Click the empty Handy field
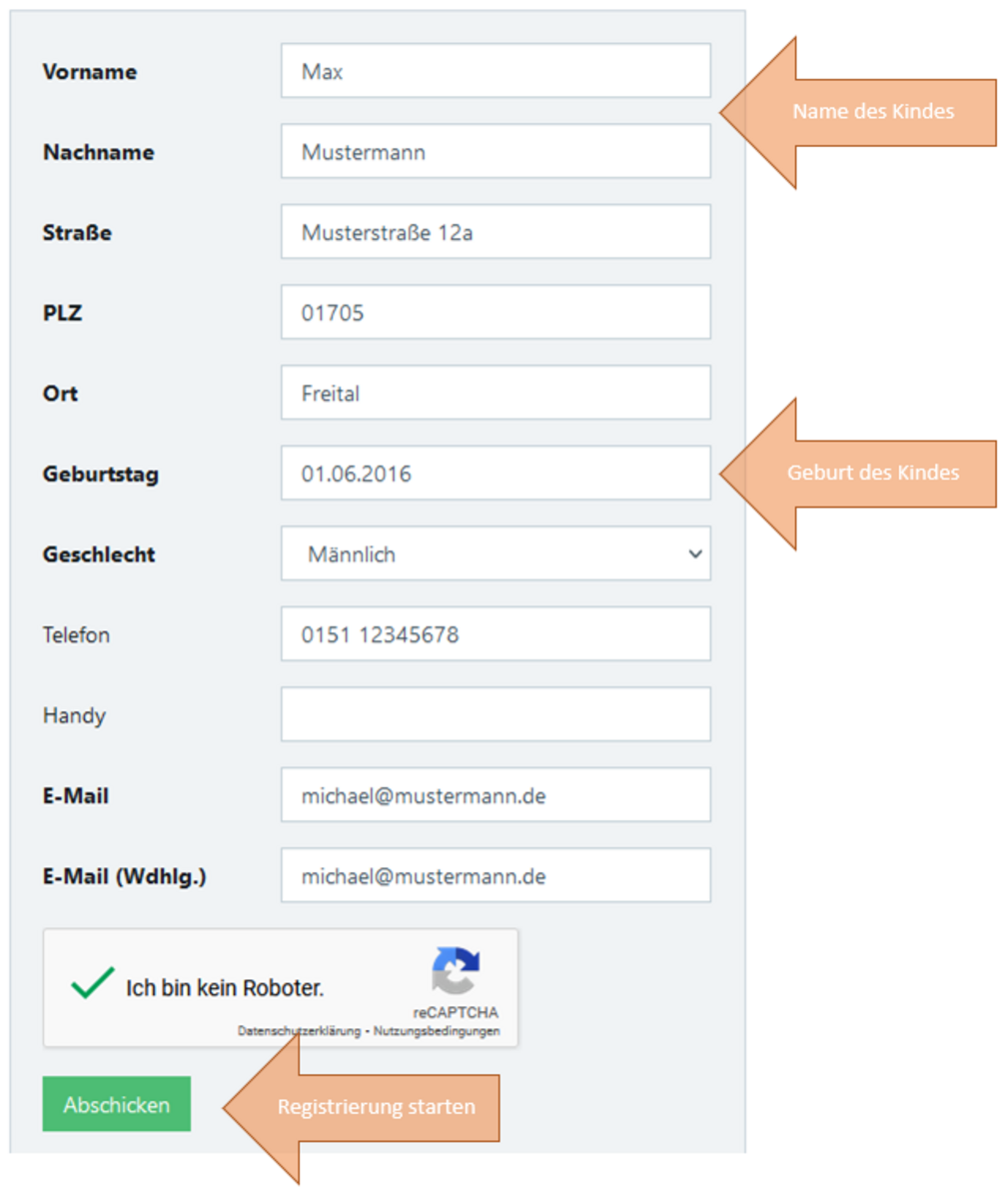The width and height of the screenshot is (1008, 1199). (x=496, y=714)
